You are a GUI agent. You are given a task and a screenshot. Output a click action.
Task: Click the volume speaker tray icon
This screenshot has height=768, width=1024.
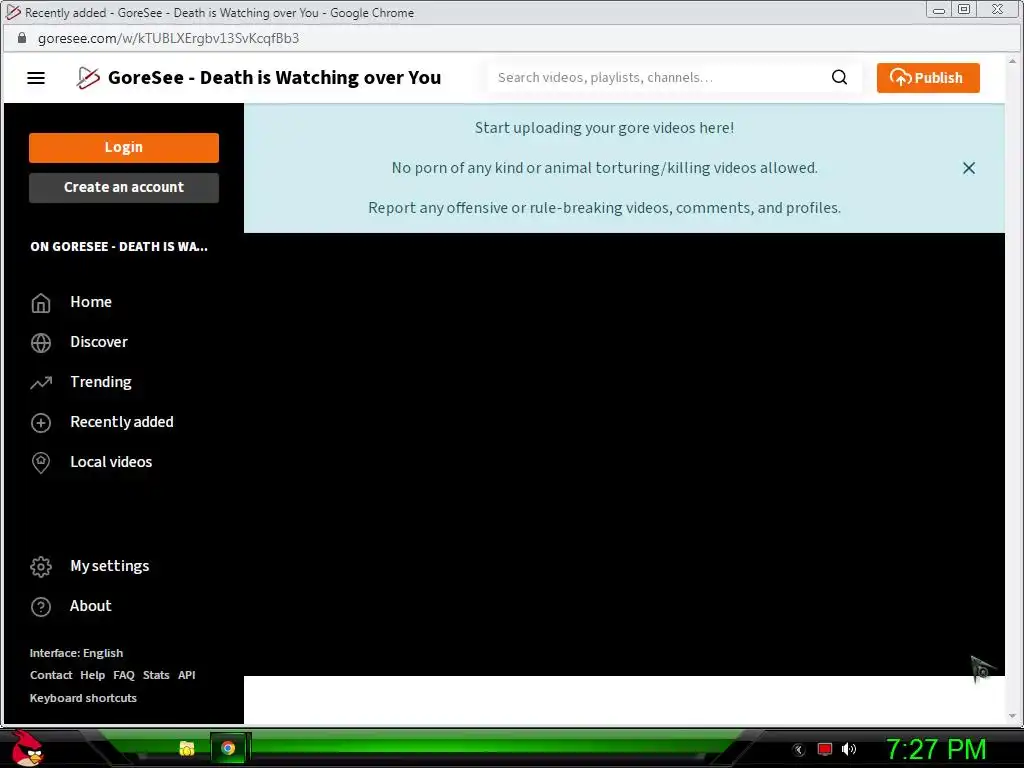coord(849,749)
